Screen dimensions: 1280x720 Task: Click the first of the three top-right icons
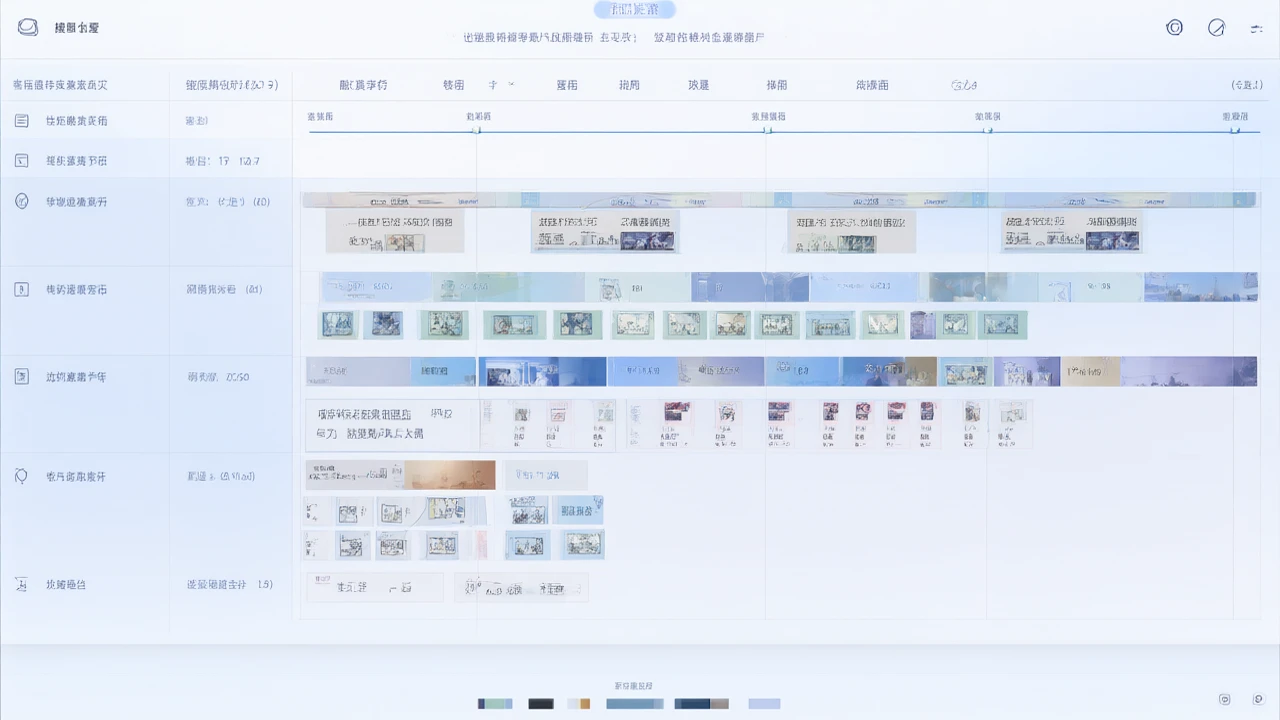pos(1175,28)
